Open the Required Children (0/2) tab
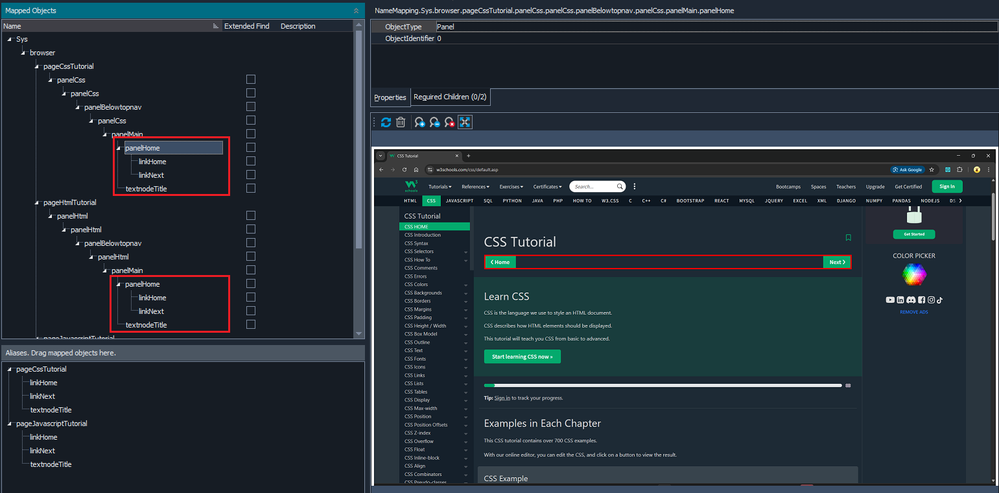 (x=450, y=98)
